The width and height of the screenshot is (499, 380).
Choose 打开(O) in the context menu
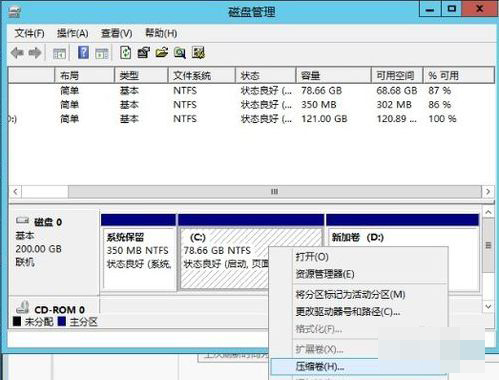tap(312, 257)
